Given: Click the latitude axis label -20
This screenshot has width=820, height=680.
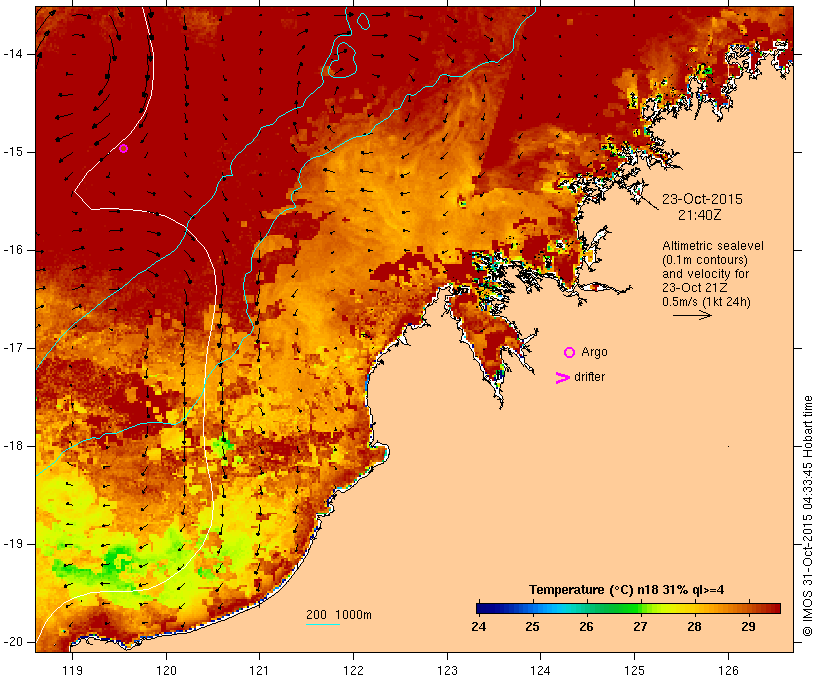Looking at the screenshot, I should coord(13,642).
